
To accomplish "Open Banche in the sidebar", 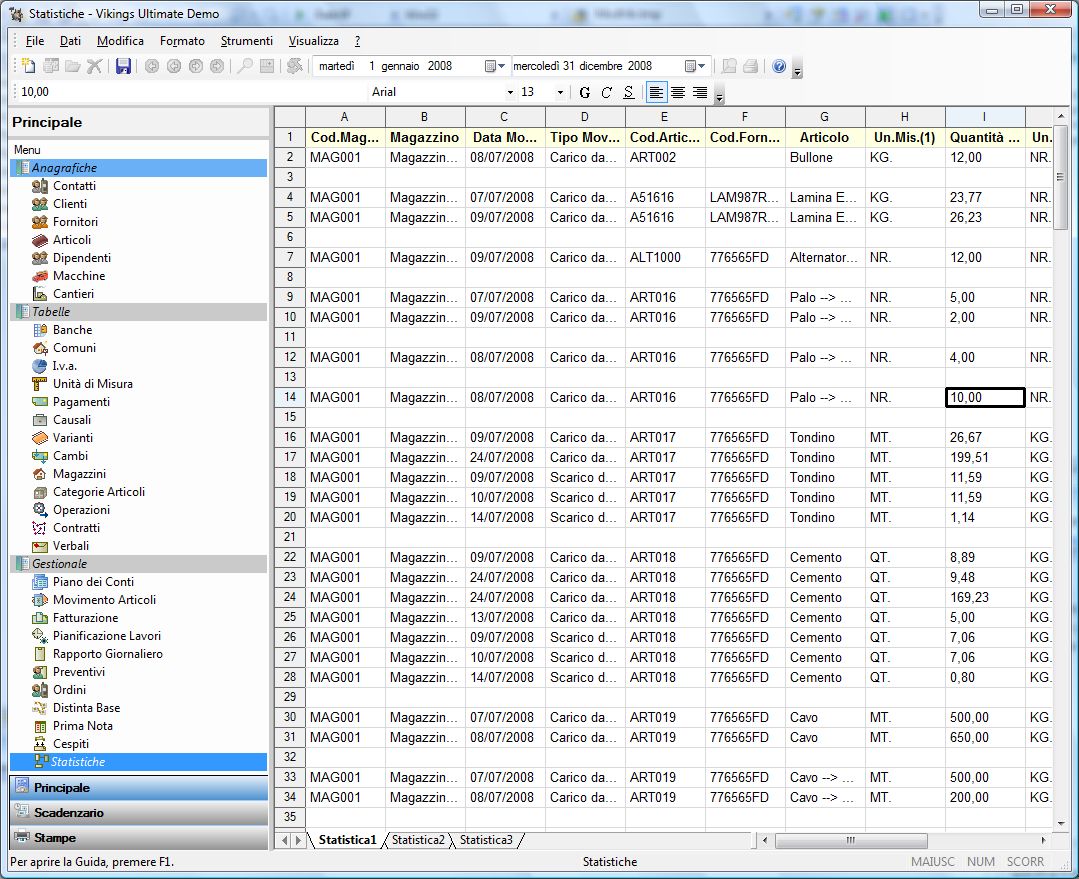I will [x=72, y=330].
